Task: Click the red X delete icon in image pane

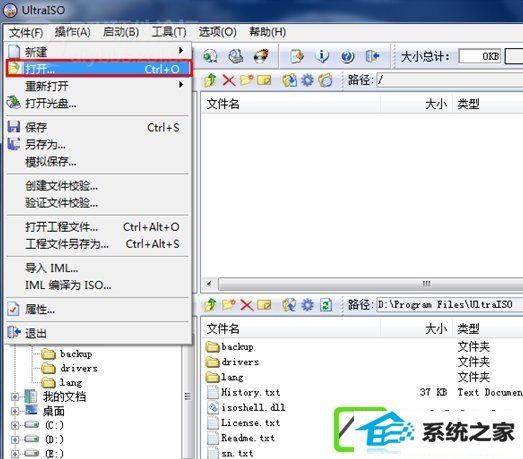Action: pos(229,80)
